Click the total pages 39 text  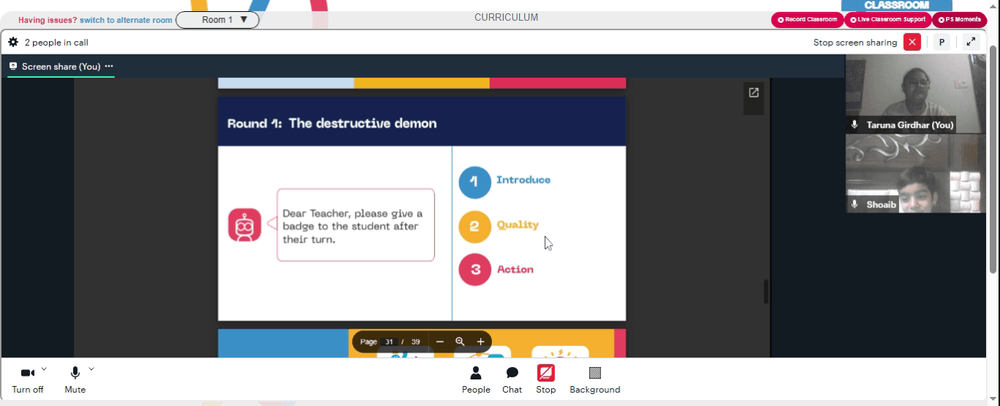point(416,342)
